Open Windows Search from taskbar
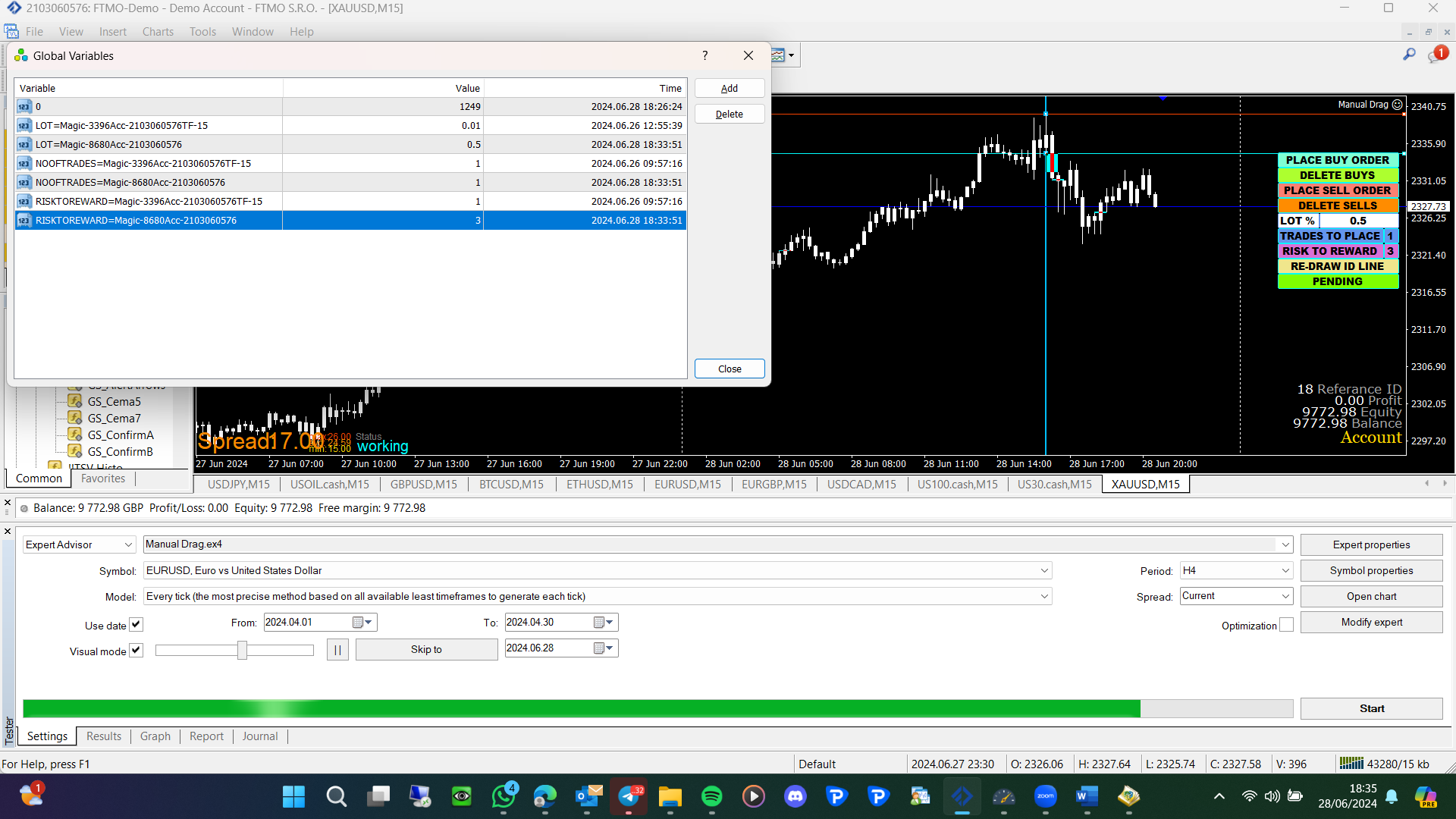 336,796
